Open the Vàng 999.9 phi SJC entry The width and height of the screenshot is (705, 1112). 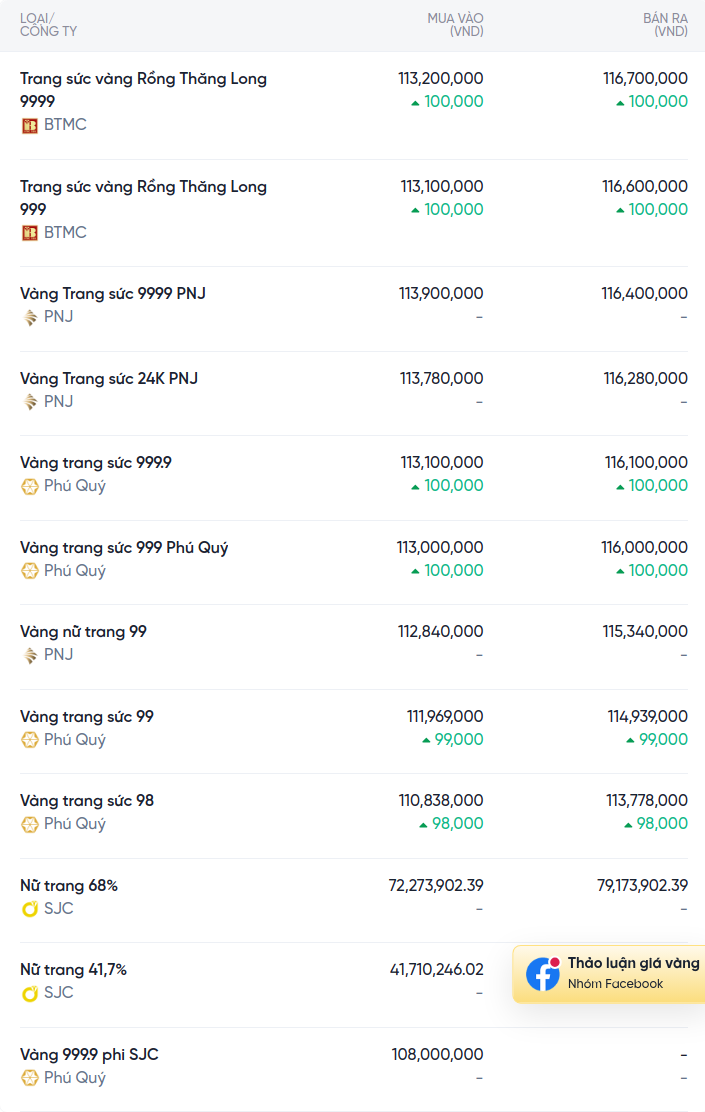[89, 1055]
